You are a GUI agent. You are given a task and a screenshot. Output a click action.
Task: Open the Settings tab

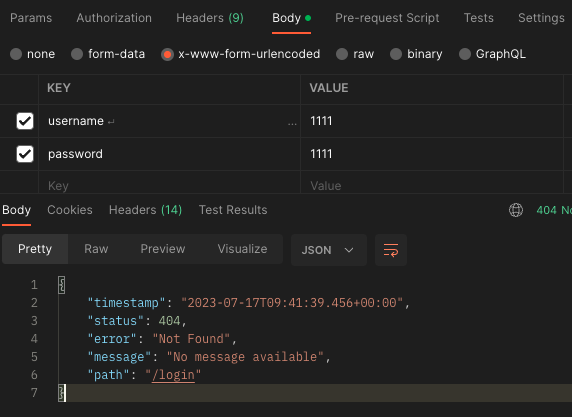point(541,18)
